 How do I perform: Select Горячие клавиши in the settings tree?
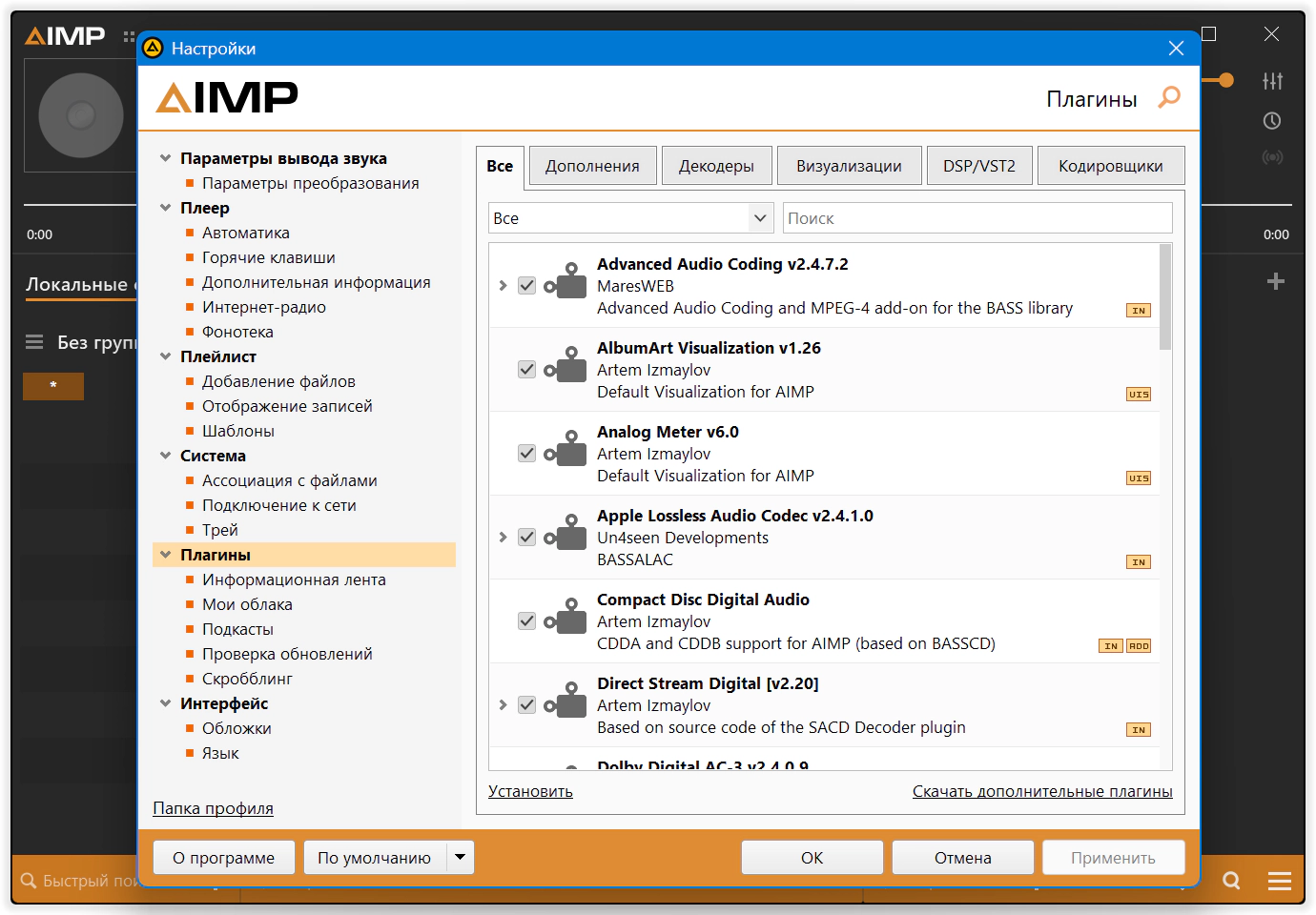pyautogui.click(x=269, y=257)
